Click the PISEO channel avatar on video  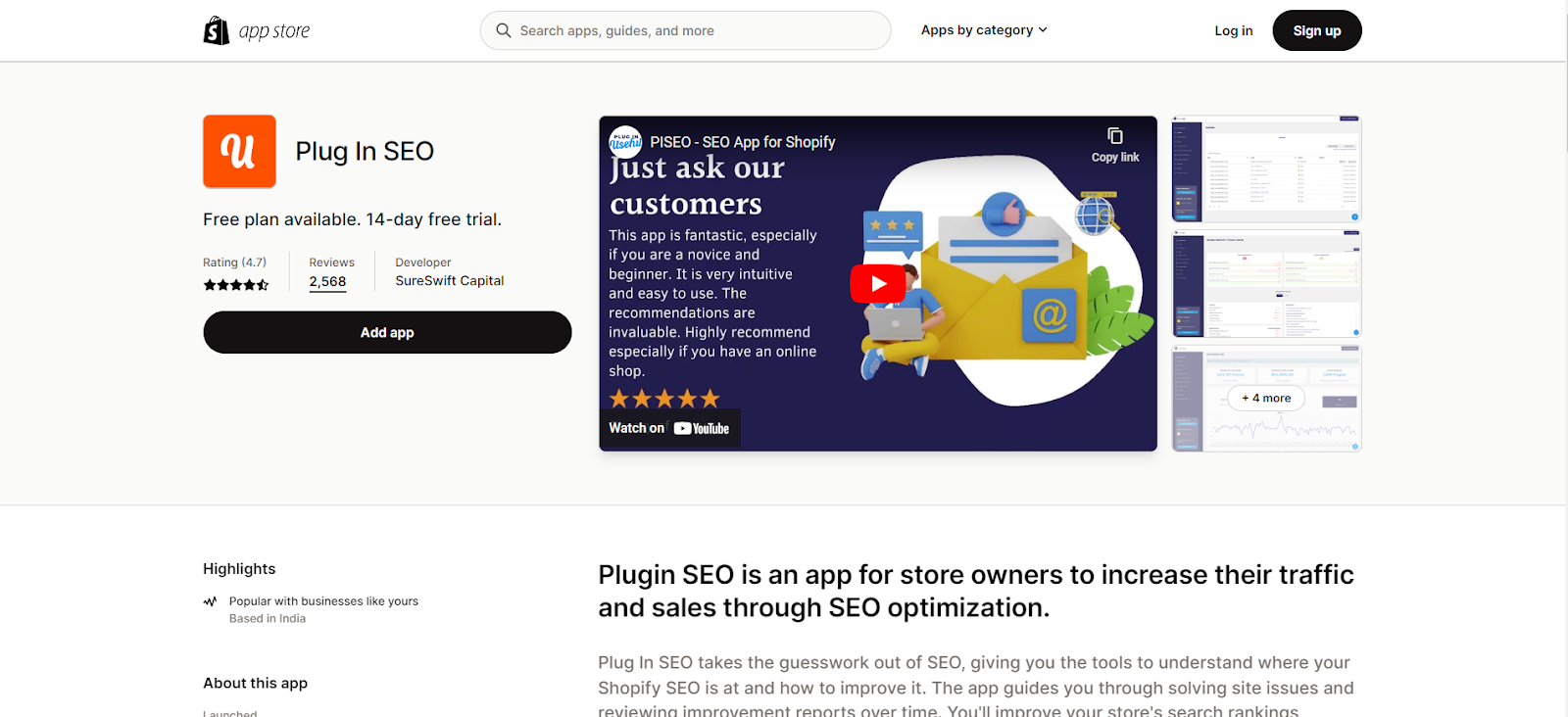tap(625, 142)
